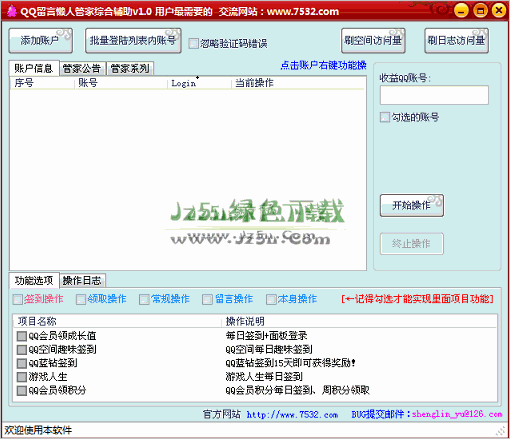Image resolution: width=510 pixels, height=439 pixels.
Task: Select the 操作说明 column header
Action: 359,321
